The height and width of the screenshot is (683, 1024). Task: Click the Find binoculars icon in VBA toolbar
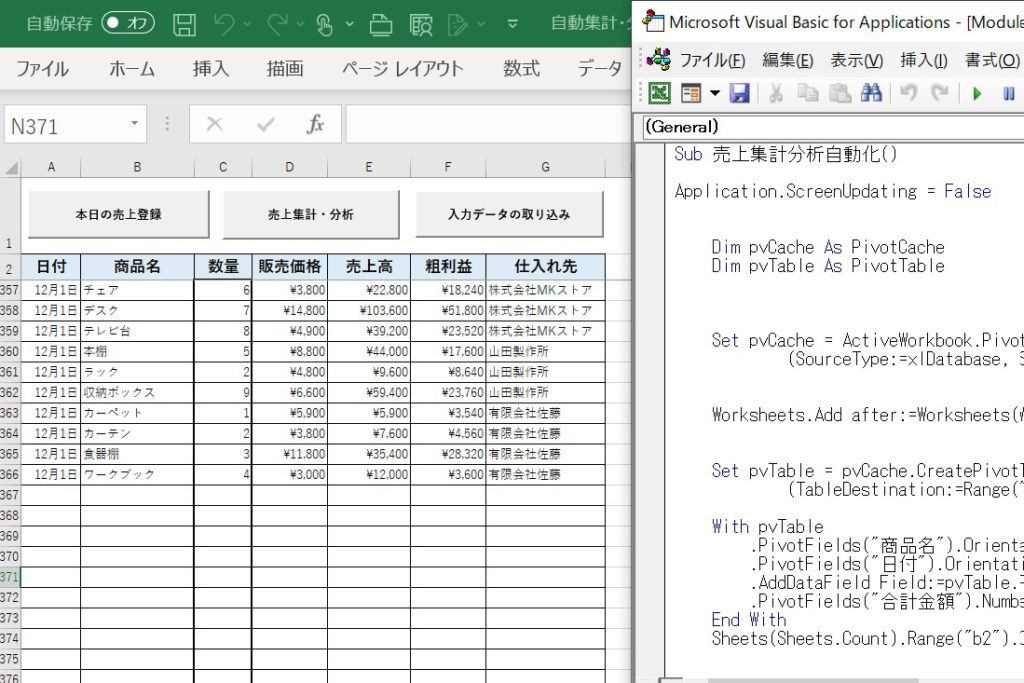click(871, 93)
